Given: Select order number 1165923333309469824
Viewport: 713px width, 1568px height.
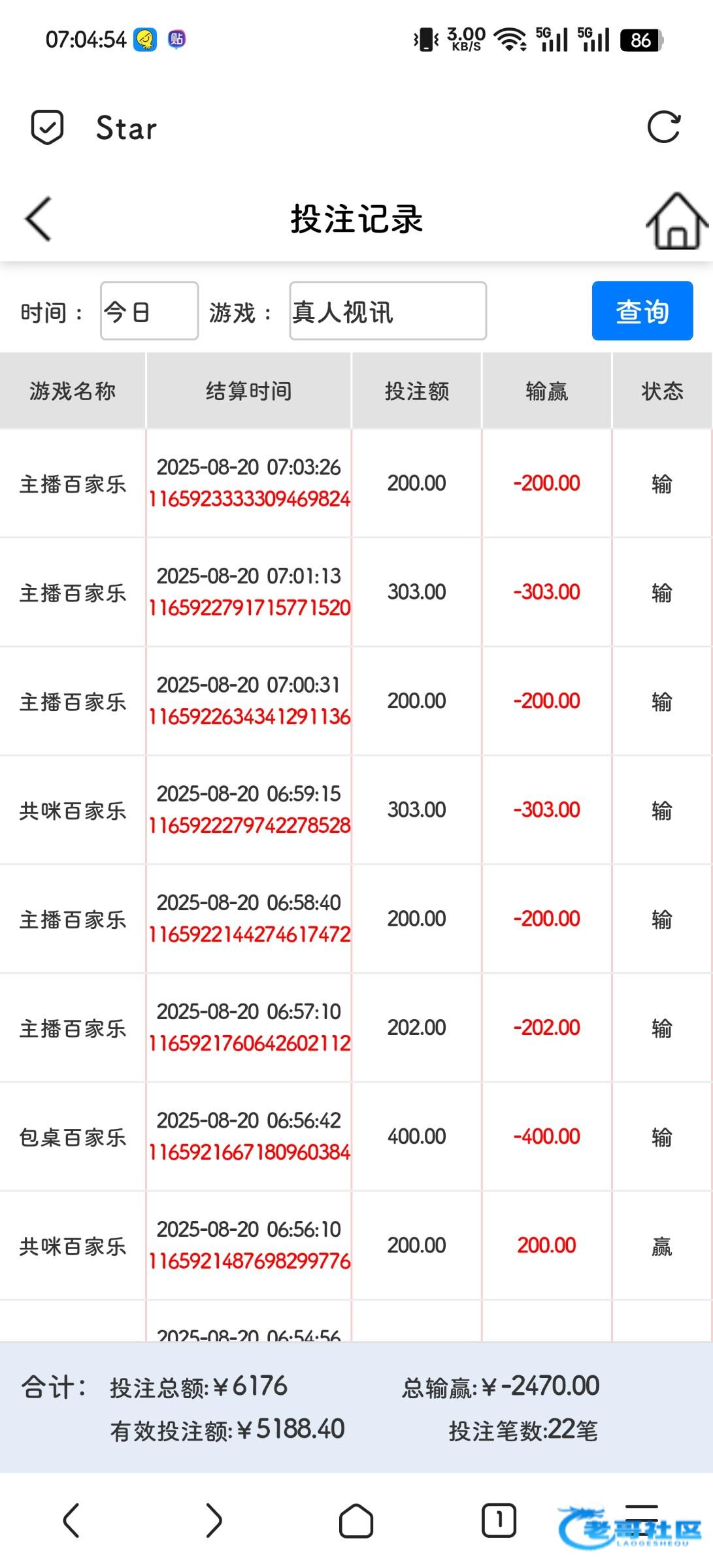Looking at the screenshot, I should pyautogui.click(x=249, y=499).
